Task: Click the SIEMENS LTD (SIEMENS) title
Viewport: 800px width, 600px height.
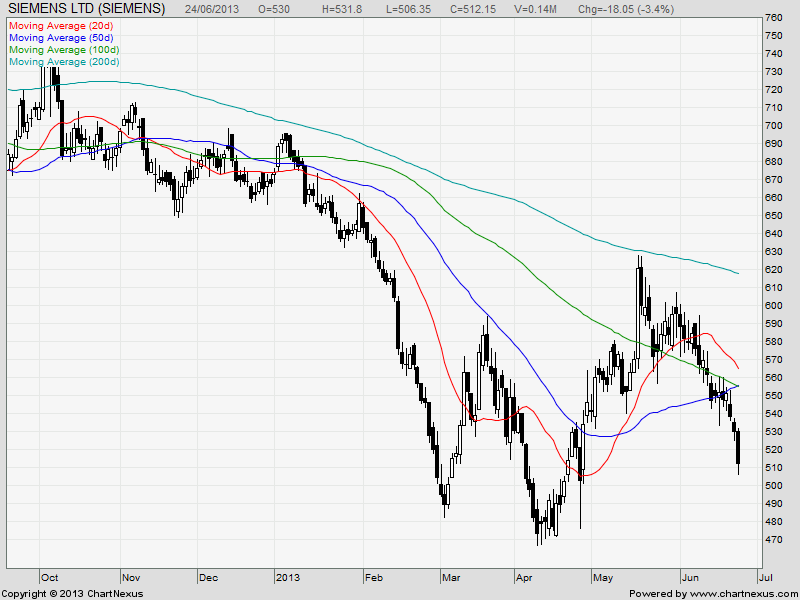Action: pyautogui.click(x=88, y=8)
